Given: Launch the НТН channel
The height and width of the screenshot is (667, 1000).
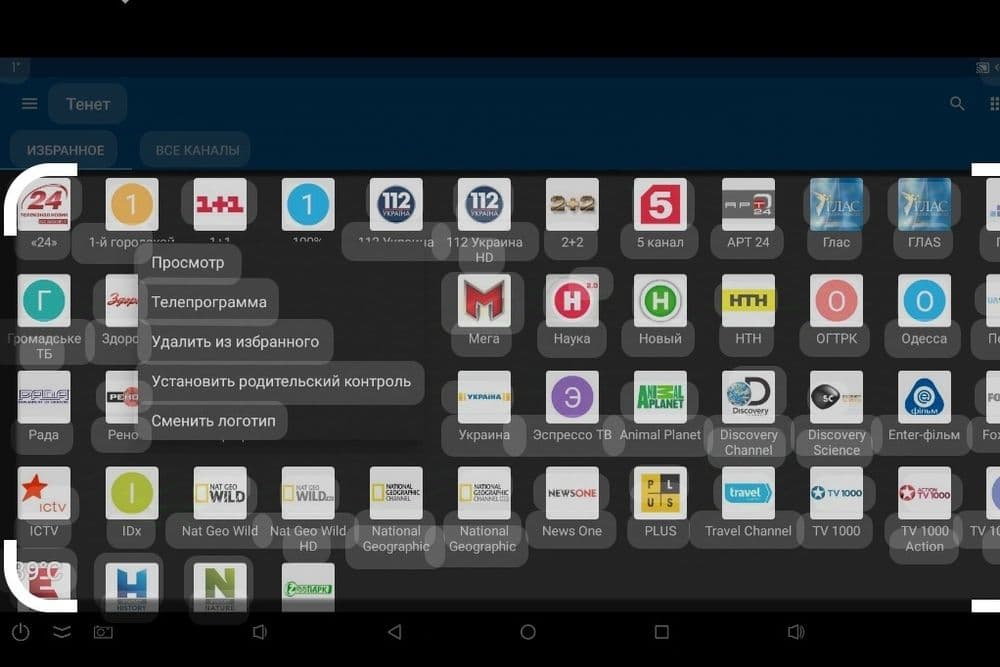Looking at the screenshot, I should tap(748, 300).
